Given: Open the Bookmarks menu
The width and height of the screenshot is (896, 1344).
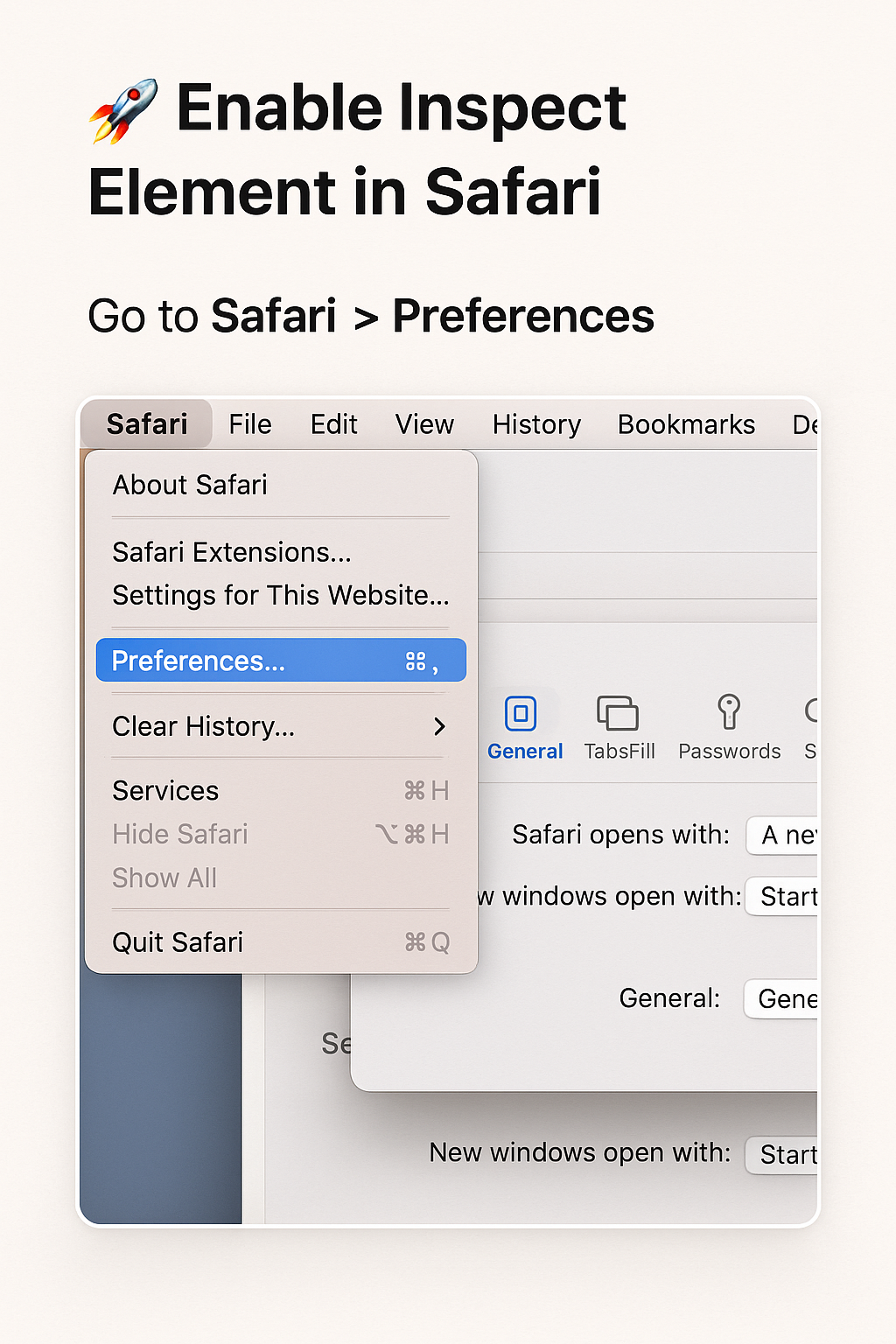Looking at the screenshot, I should pos(686,424).
